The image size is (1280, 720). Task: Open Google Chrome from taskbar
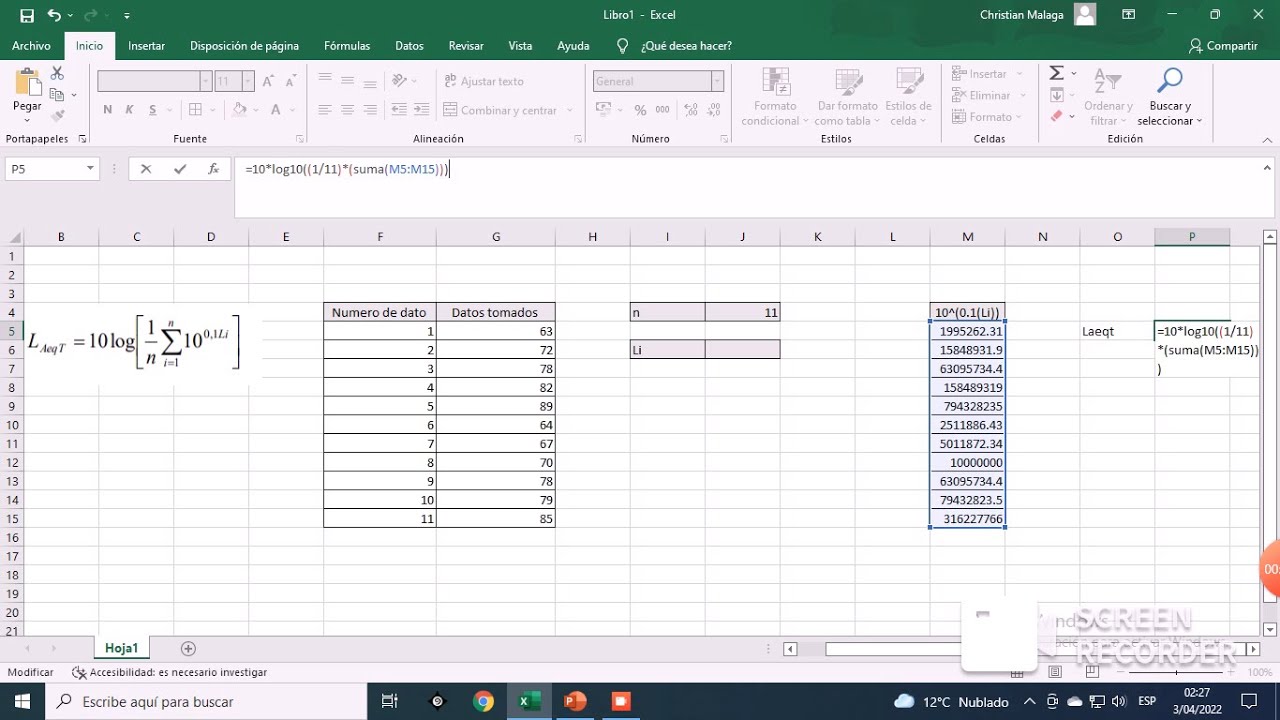pyautogui.click(x=483, y=702)
